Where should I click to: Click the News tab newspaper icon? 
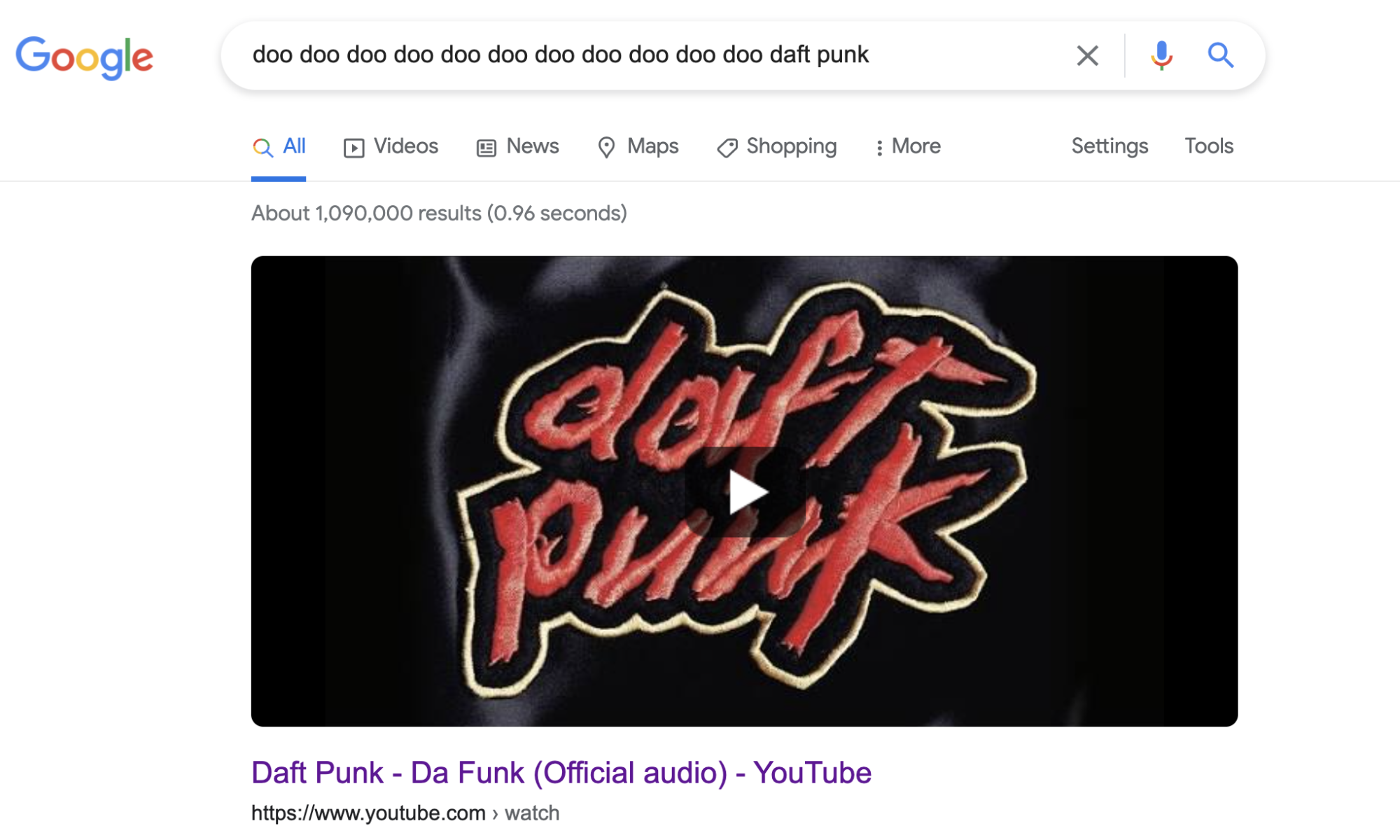tap(486, 148)
